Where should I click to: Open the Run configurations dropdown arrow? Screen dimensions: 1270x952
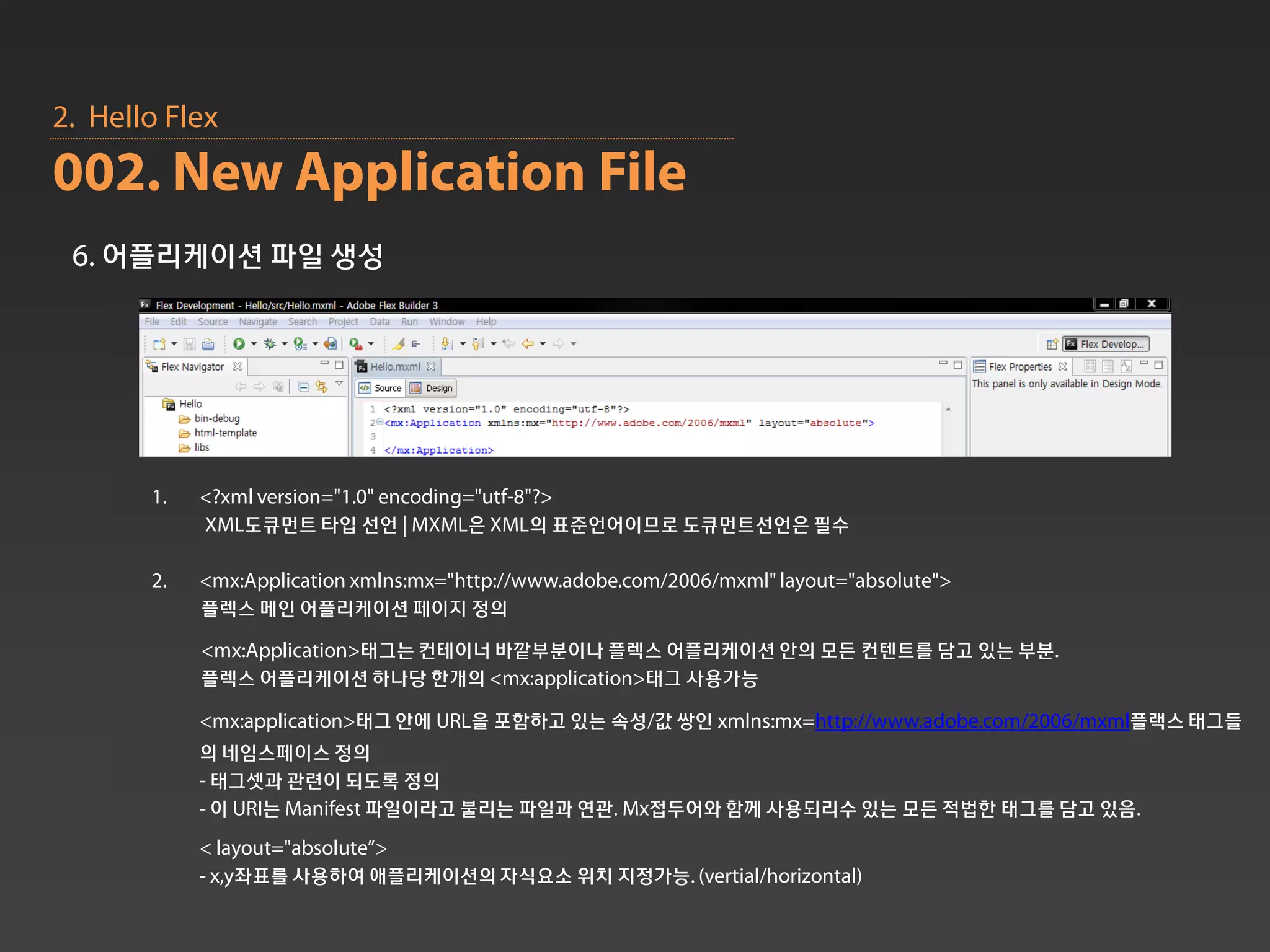(254, 344)
